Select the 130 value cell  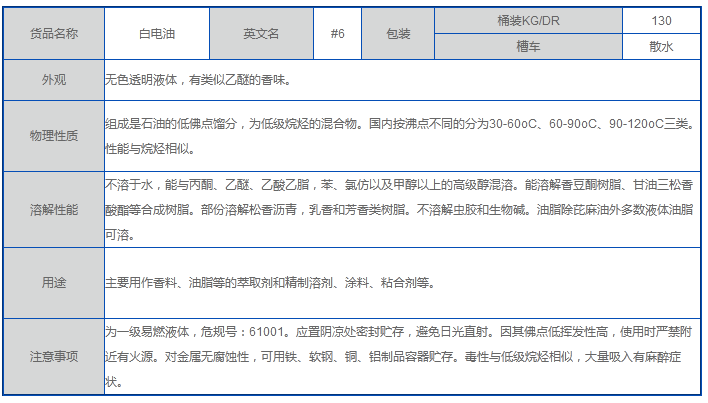[661, 21]
